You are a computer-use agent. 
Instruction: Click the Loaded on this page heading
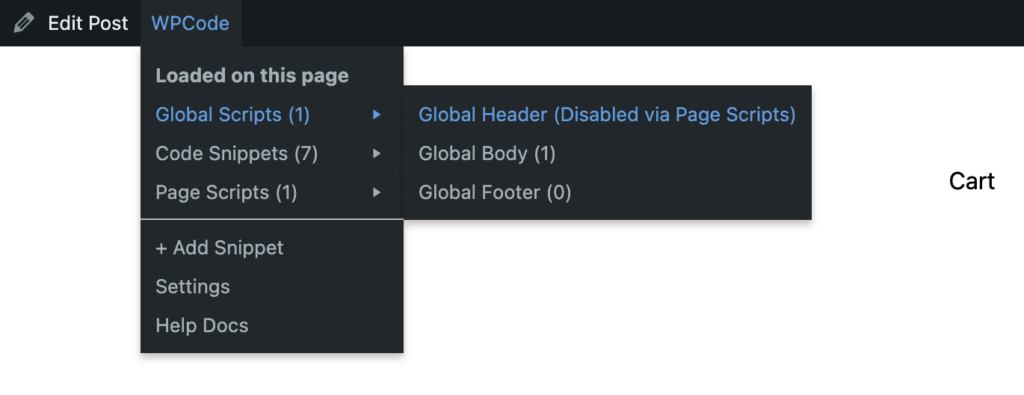click(x=252, y=76)
